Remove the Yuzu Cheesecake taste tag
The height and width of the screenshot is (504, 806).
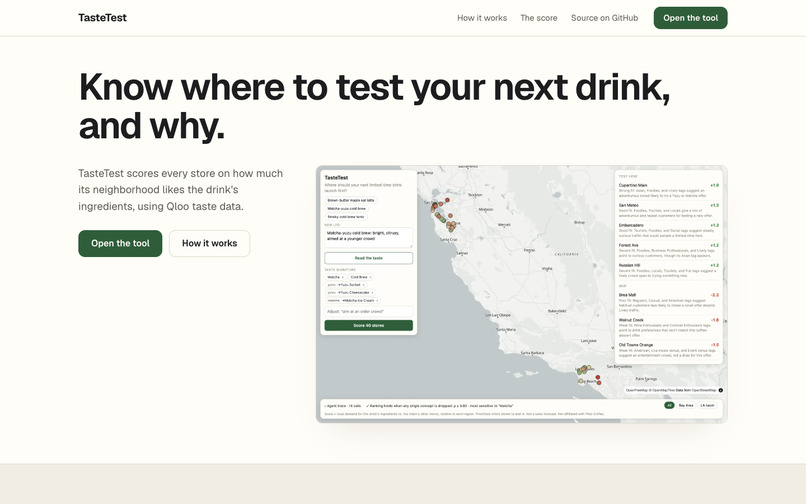pyautogui.click(x=373, y=293)
